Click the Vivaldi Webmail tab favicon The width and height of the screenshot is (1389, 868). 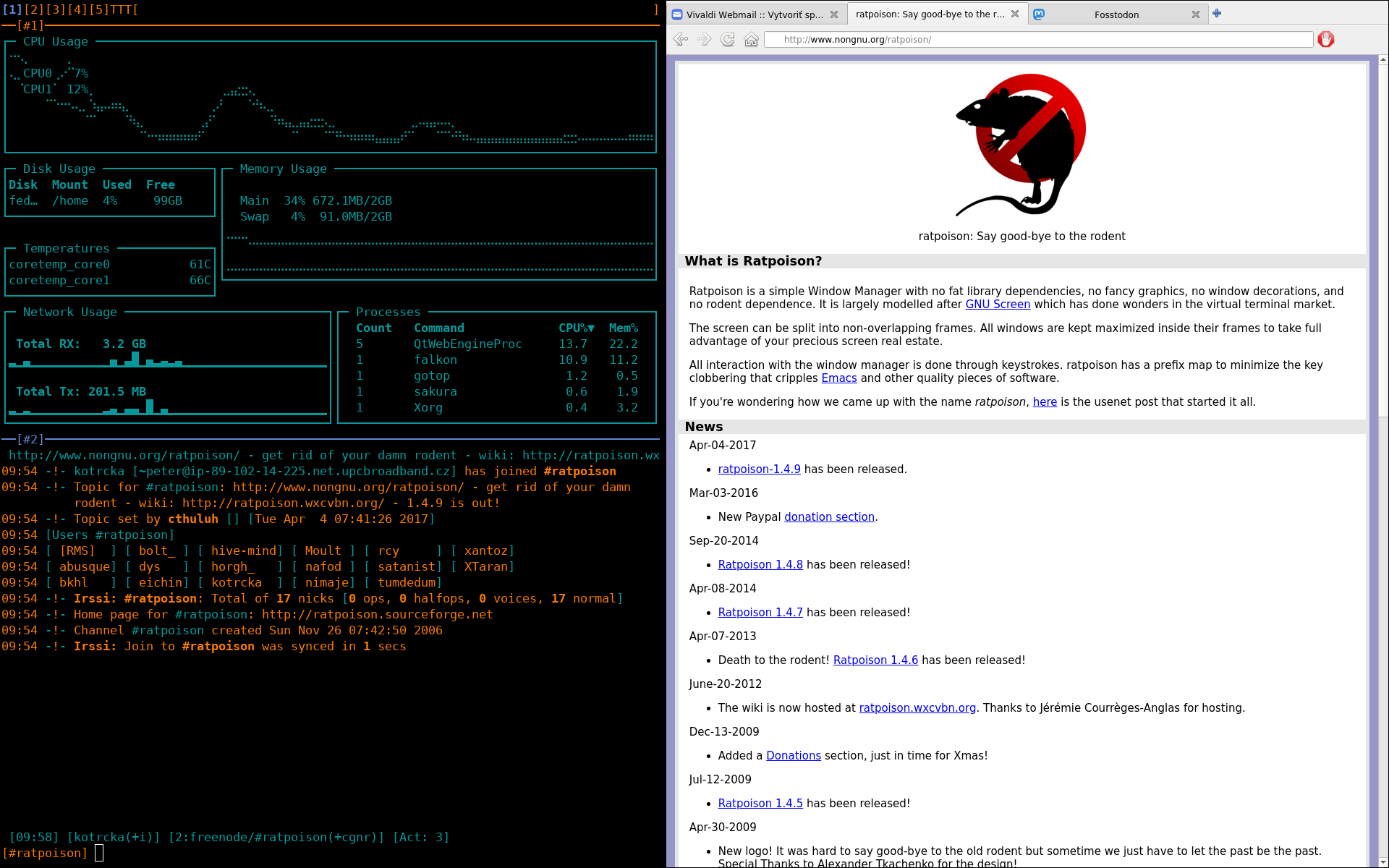tap(677, 14)
